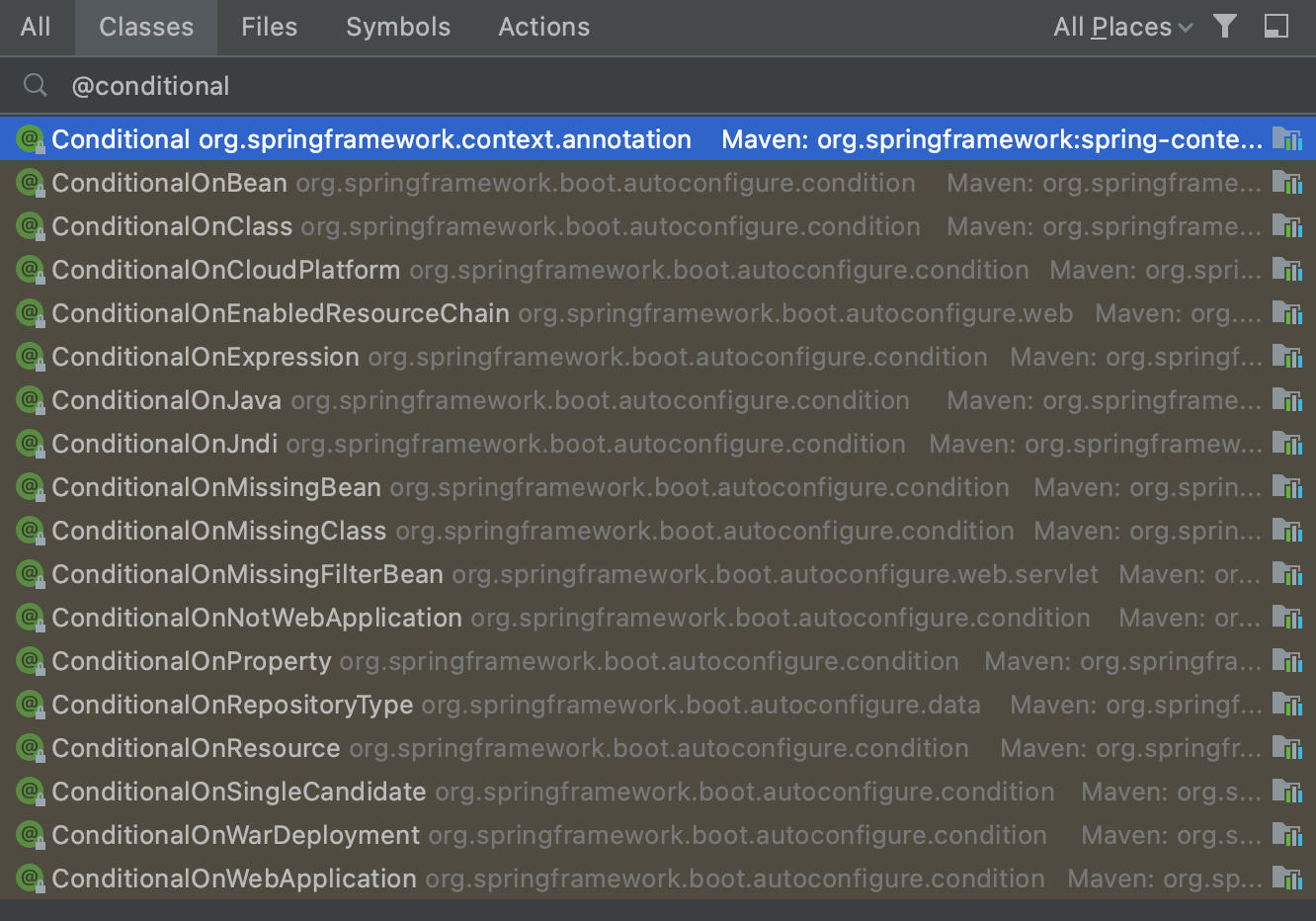The width and height of the screenshot is (1316, 921).
Task: Select the ConditionalOnMissingBean result
Action: point(658,487)
